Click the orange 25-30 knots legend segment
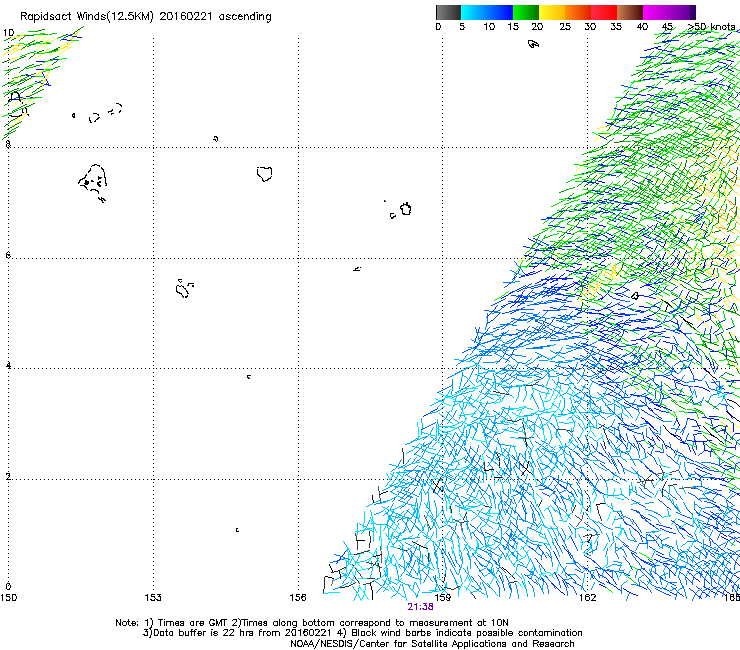This screenshot has width=740, height=650. 578,12
